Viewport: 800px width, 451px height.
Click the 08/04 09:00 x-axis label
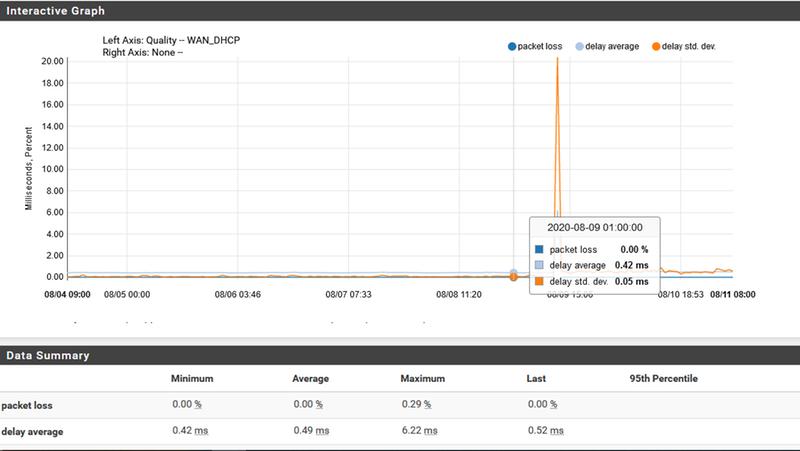tap(67, 294)
